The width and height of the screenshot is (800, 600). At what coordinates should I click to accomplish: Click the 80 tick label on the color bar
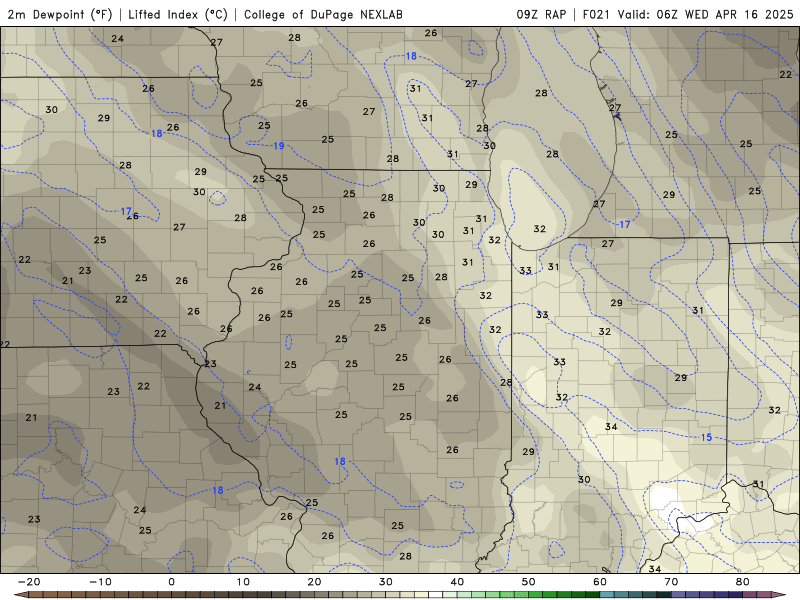pyautogui.click(x=743, y=582)
